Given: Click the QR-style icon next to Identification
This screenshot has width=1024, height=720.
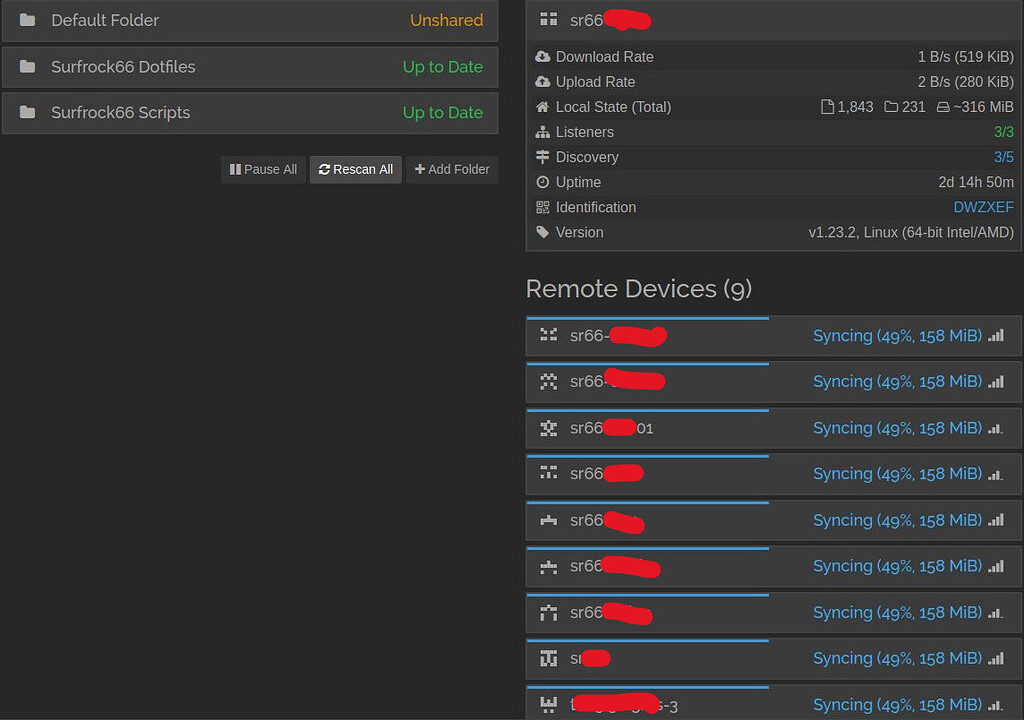Looking at the screenshot, I should click(x=545, y=207).
